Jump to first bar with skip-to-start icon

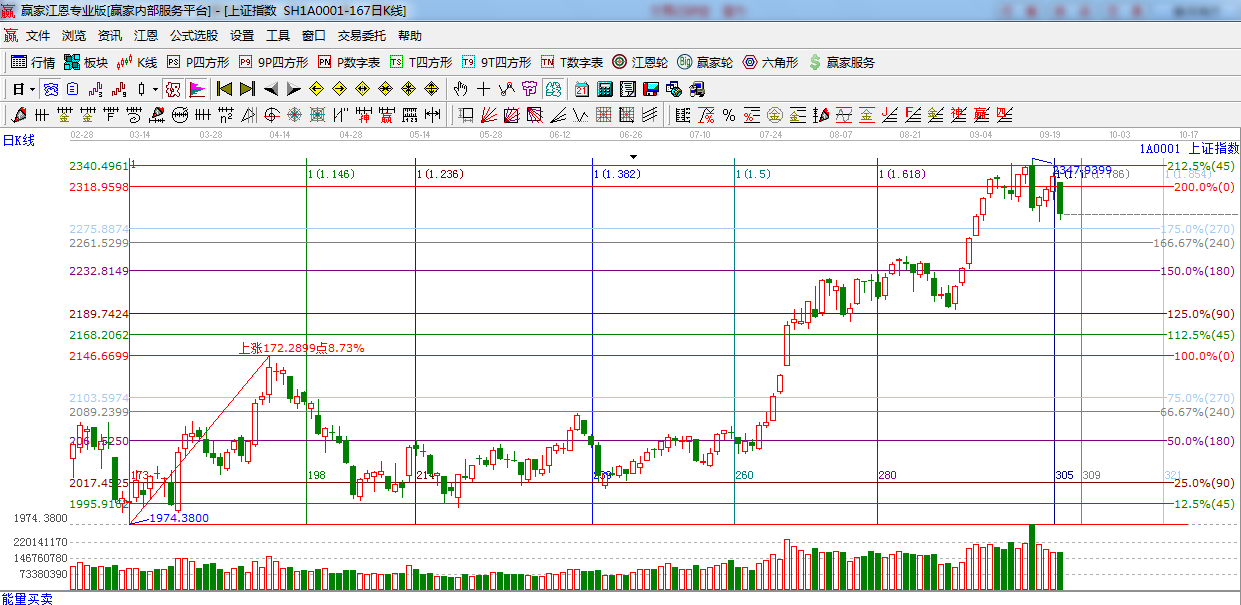point(224,89)
